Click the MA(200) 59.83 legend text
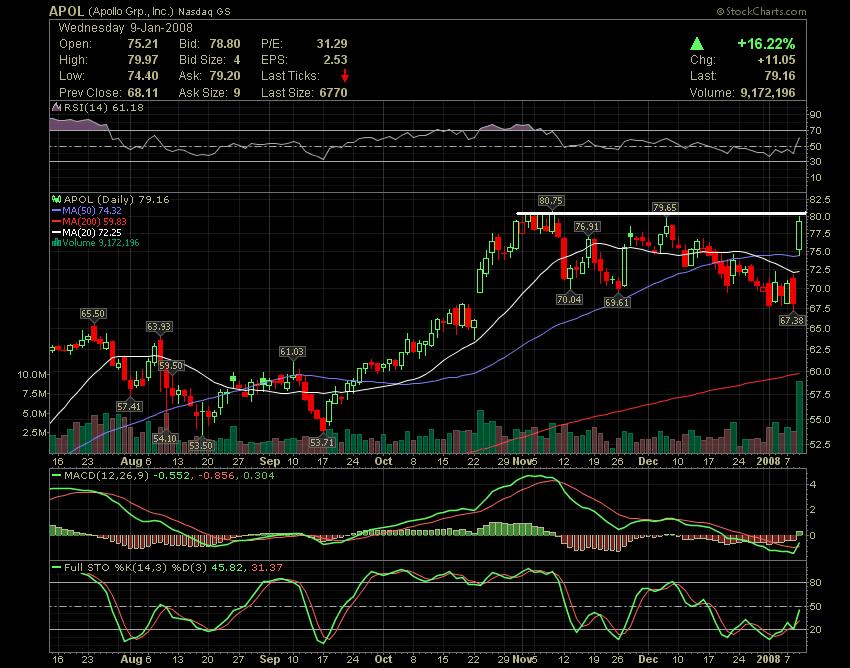 pyautogui.click(x=94, y=221)
